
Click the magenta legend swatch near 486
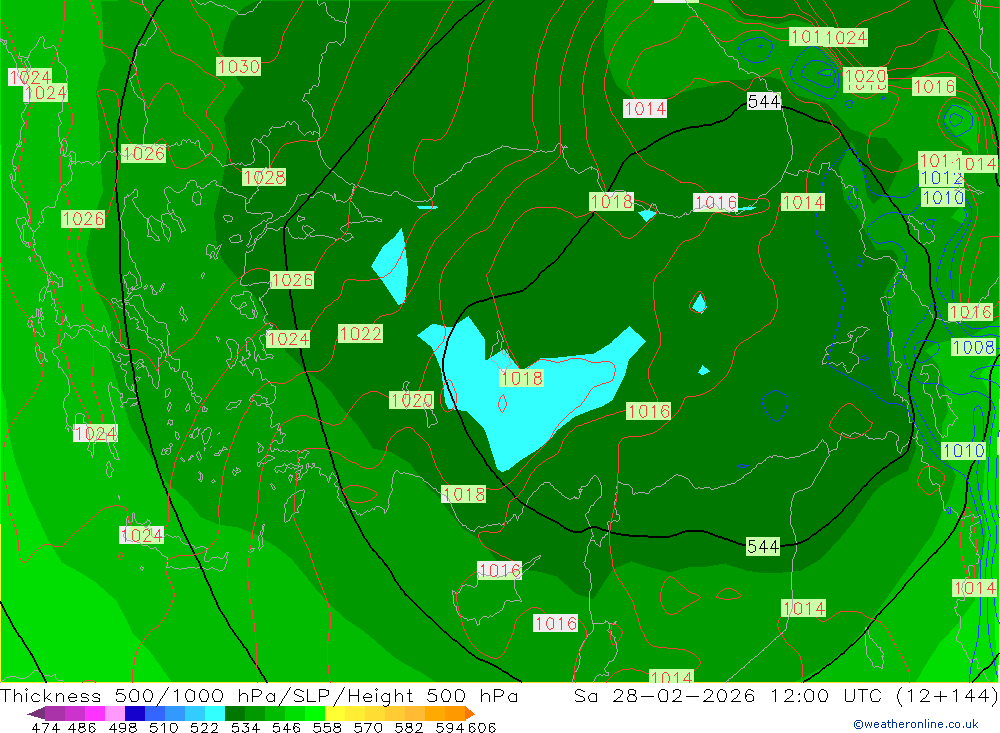(x=95, y=713)
